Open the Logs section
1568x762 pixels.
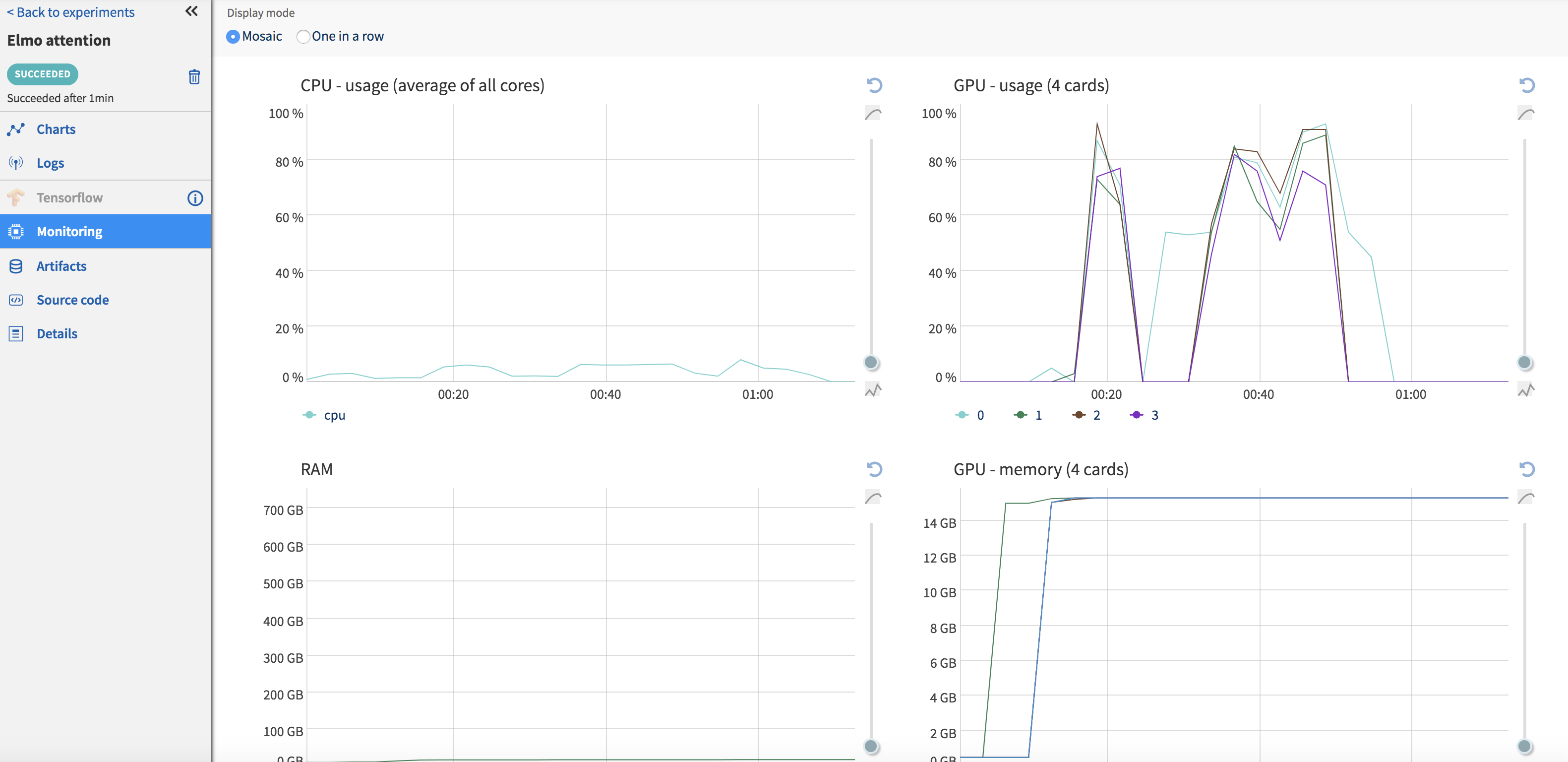(x=50, y=163)
